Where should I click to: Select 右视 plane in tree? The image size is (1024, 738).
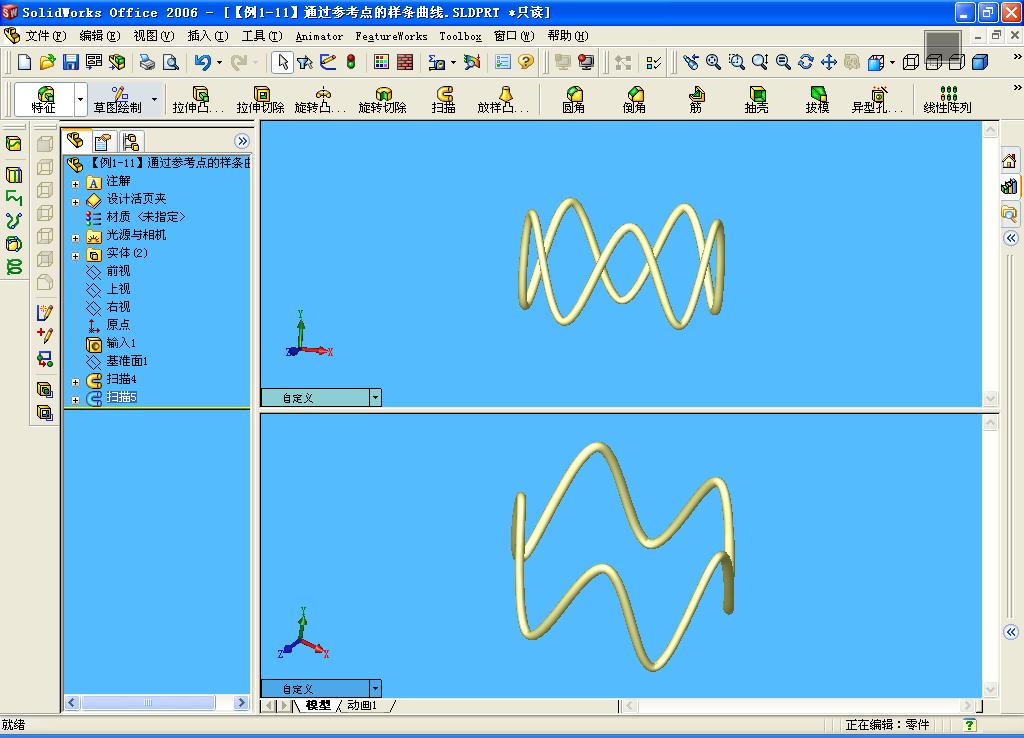(x=118, y=306)
